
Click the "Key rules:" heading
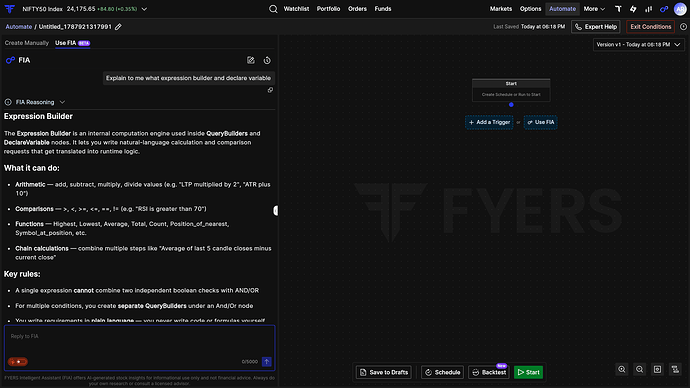(x=22, y=274)
